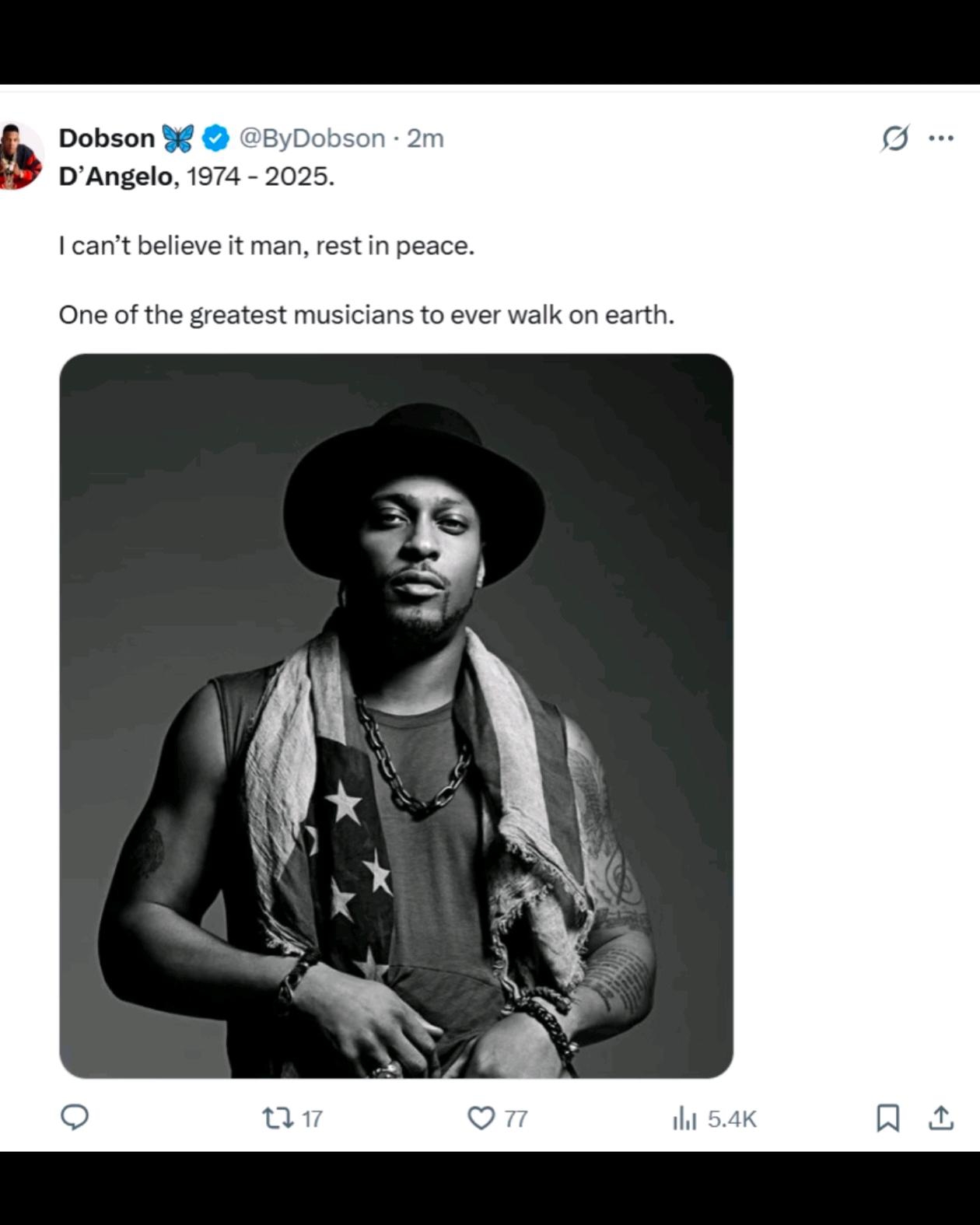
Task: Tap the share upload arrow icon
Action: 941,1118
